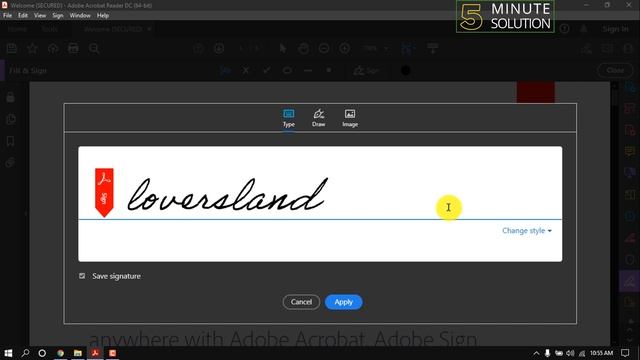Open the Help menu
The width and height of the screenshot is (640, 360).
[x=103, y=16]
